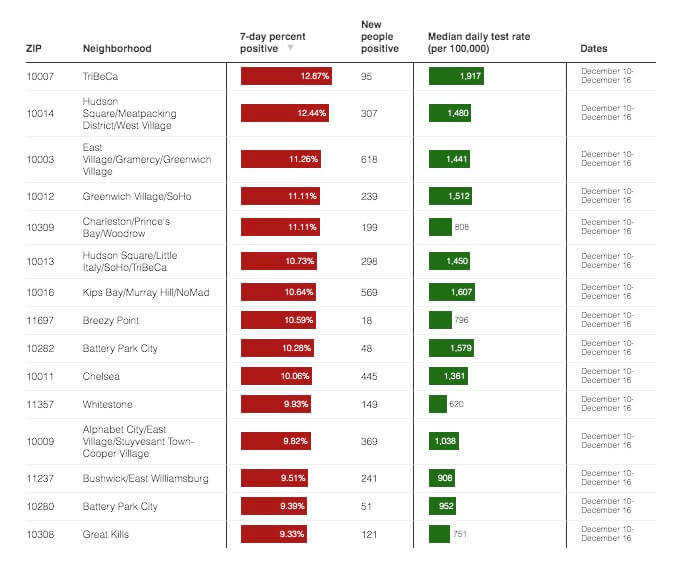The image size is (687, 562).
Task: Select the Chelsea 10.06% bar
Action: (x=276, y=376)
